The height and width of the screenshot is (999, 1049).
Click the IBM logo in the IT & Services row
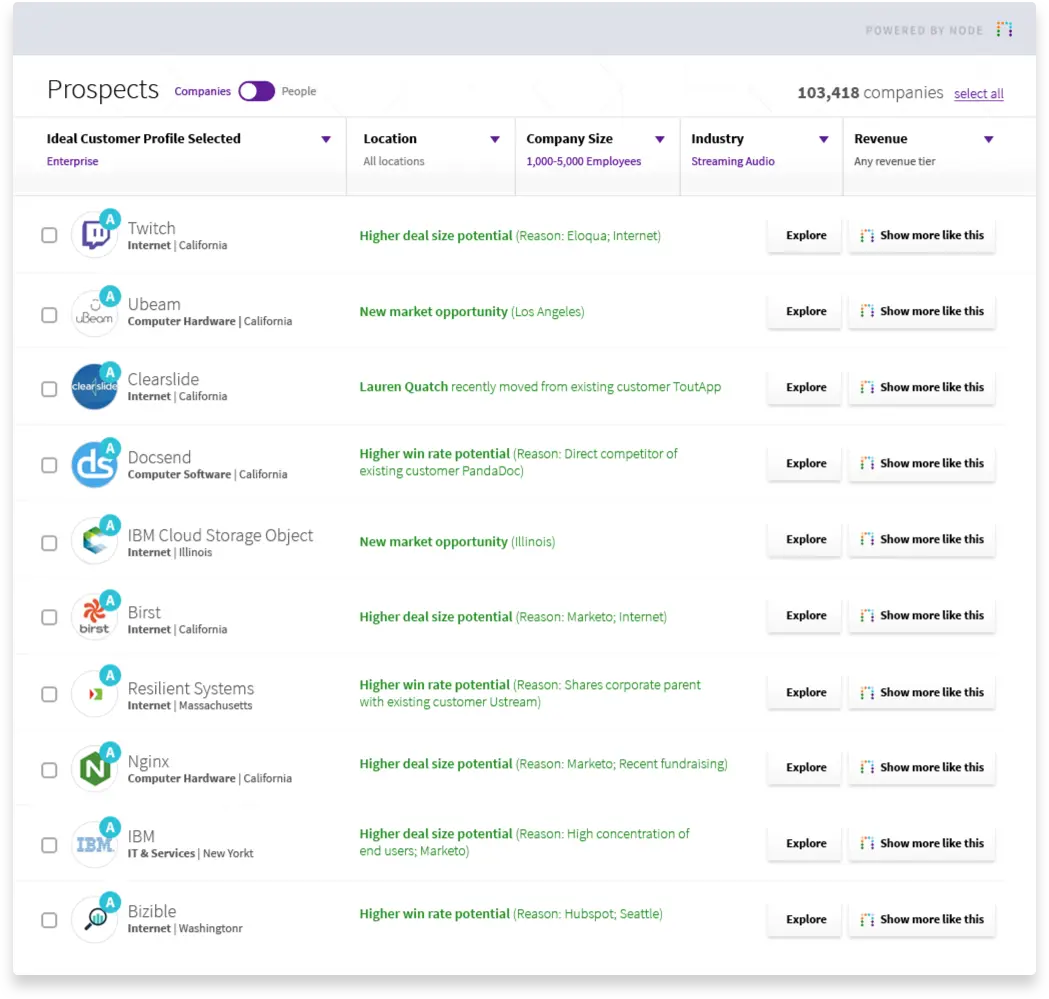point(94,845)
